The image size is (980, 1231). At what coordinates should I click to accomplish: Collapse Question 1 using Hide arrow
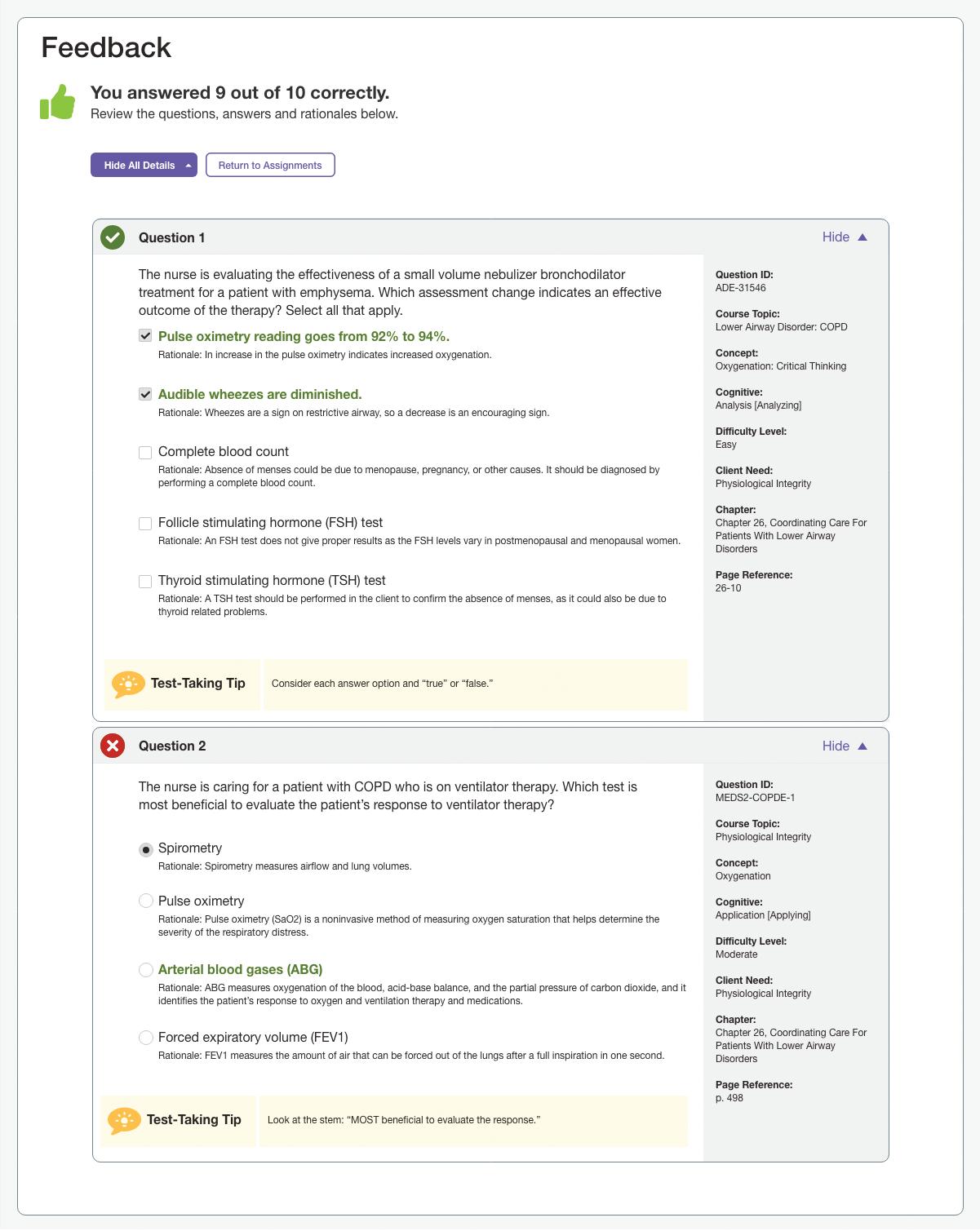click(x=862, y=237)
